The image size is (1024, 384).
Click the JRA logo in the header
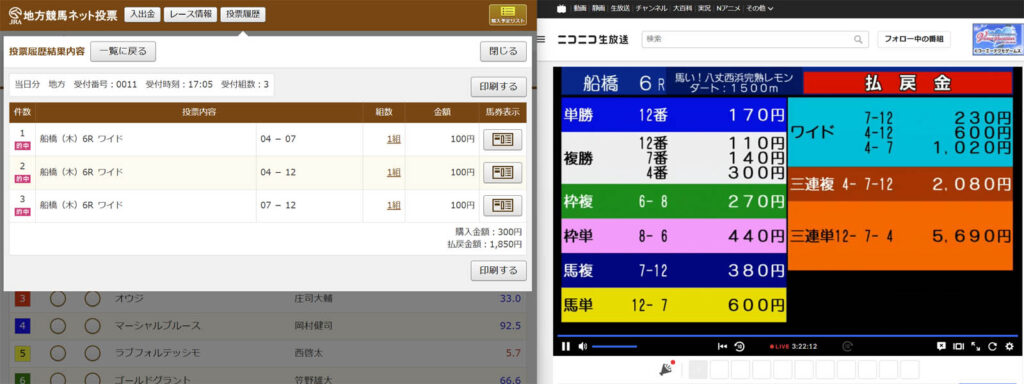(15, 16)
